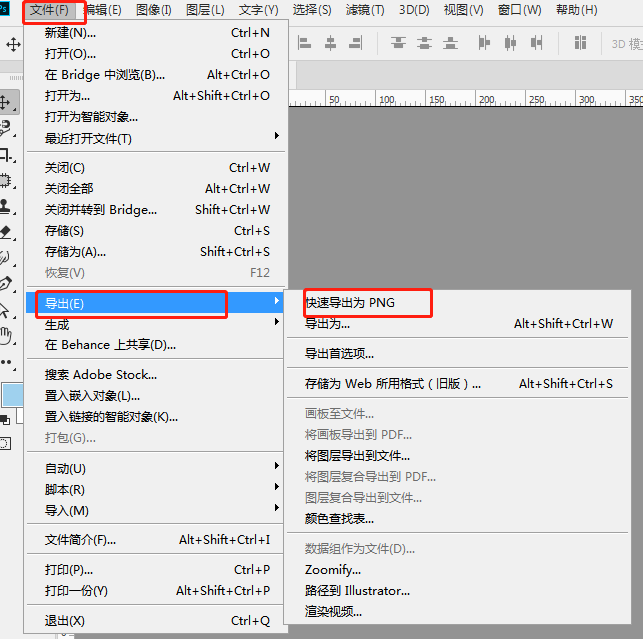Choose 渲染视频...
The height and width of the screenshot is (639, 643).
click(x=458, y=612)
